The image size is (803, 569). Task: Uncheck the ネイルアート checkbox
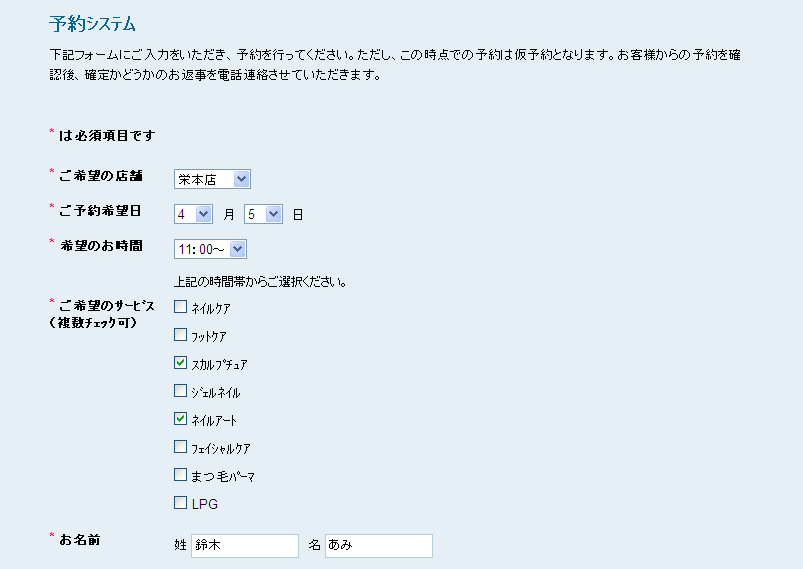180,418
